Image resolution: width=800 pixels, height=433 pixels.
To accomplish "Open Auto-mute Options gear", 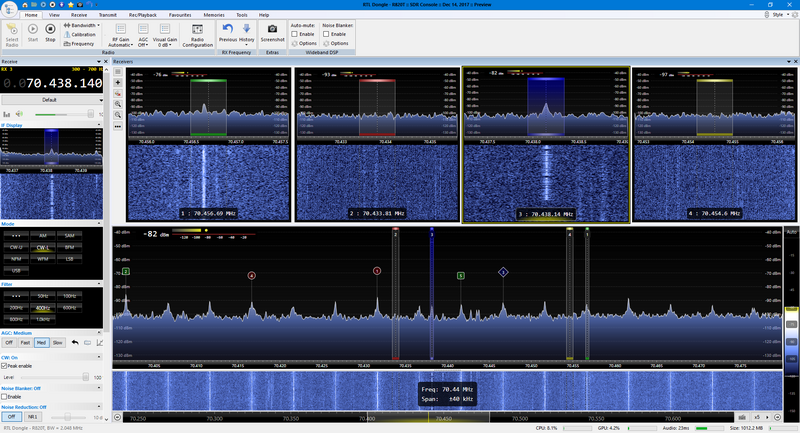I will coord(304,43).
